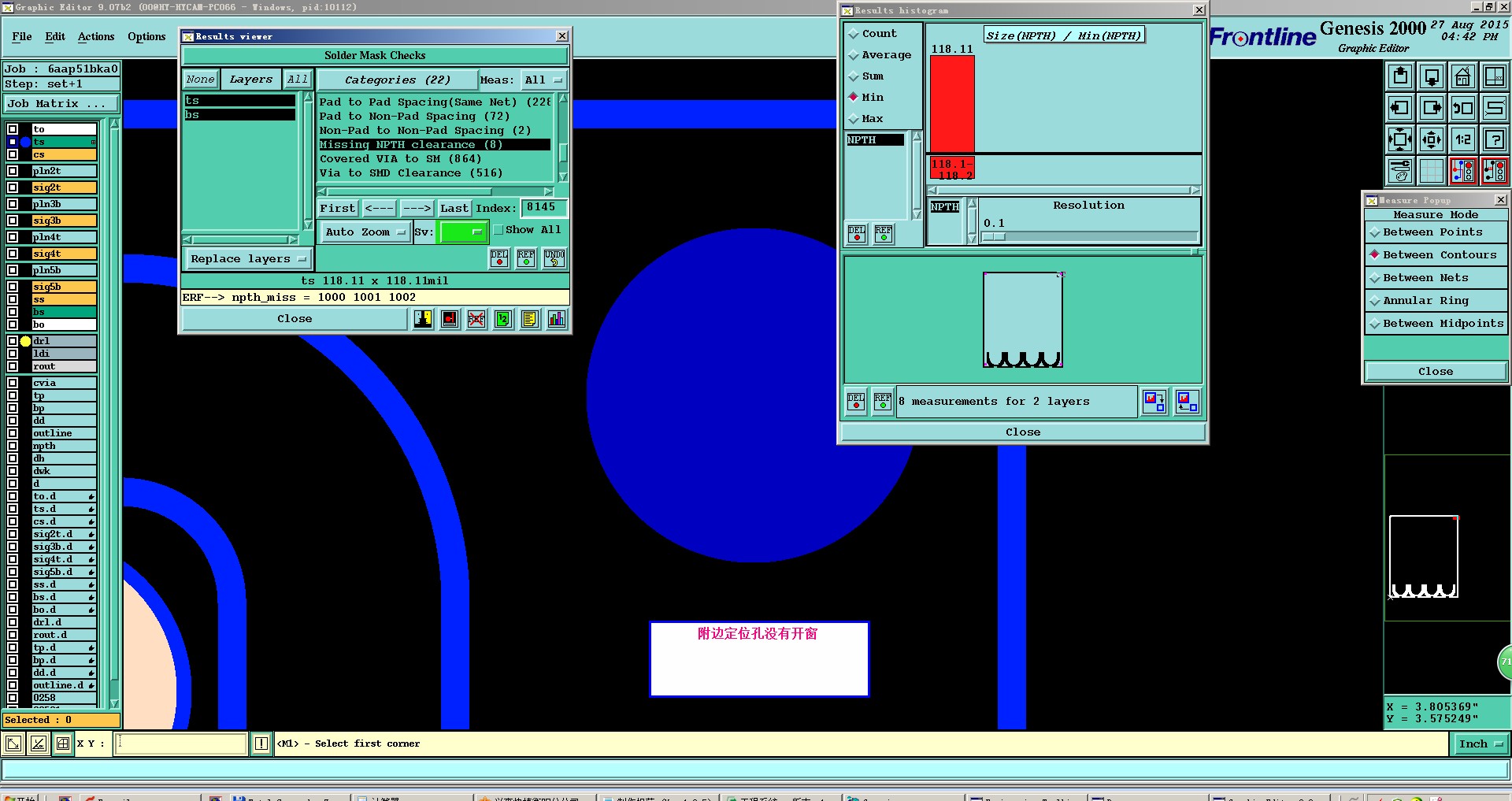This screenshot has width=1512, height=801.
Task: Click the question mark window icon
Action: click(1494, 139)
